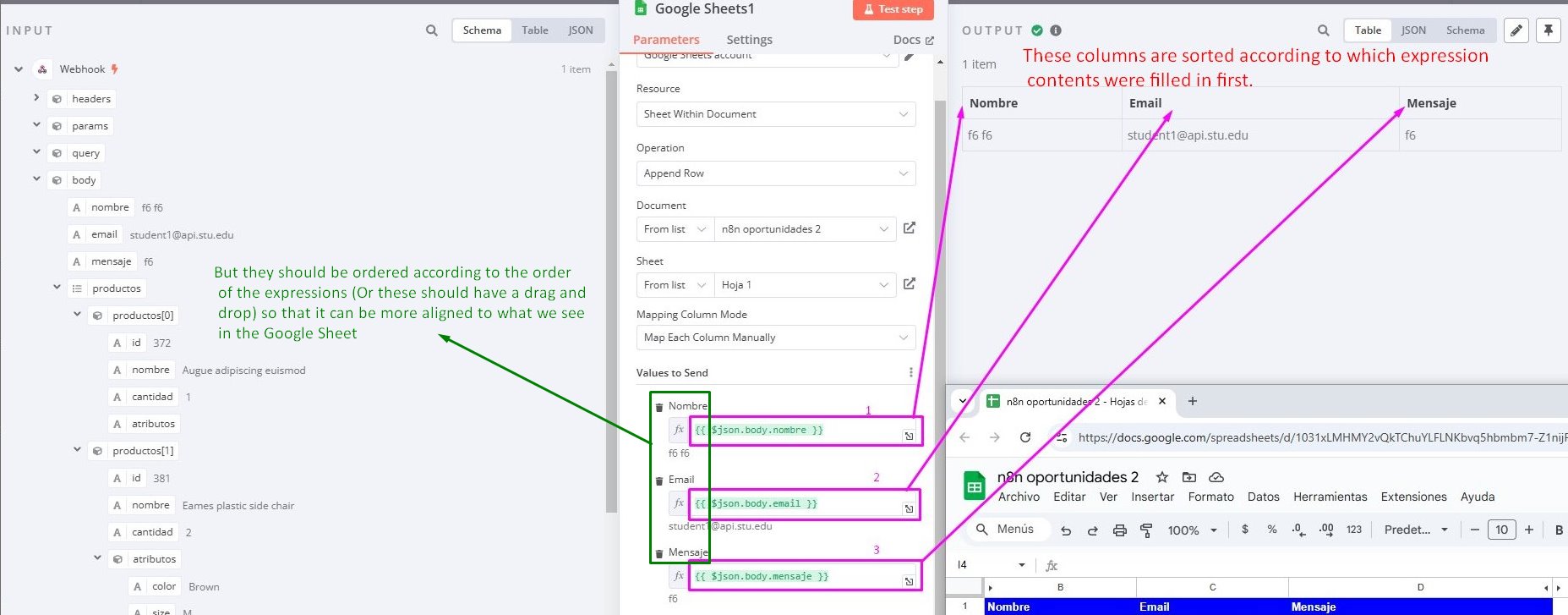Toggle the params tree item

pos(36,125)
